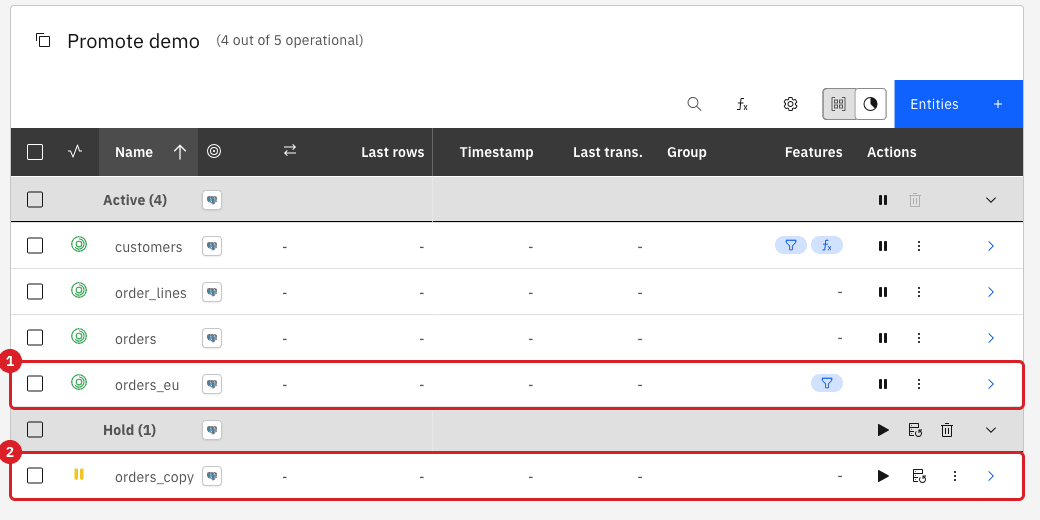Image resolution: width=1040 pixels, height=520 pixels.
Task: Sort by Features column header
Action: pyautogui.click(x=813, y=152)
